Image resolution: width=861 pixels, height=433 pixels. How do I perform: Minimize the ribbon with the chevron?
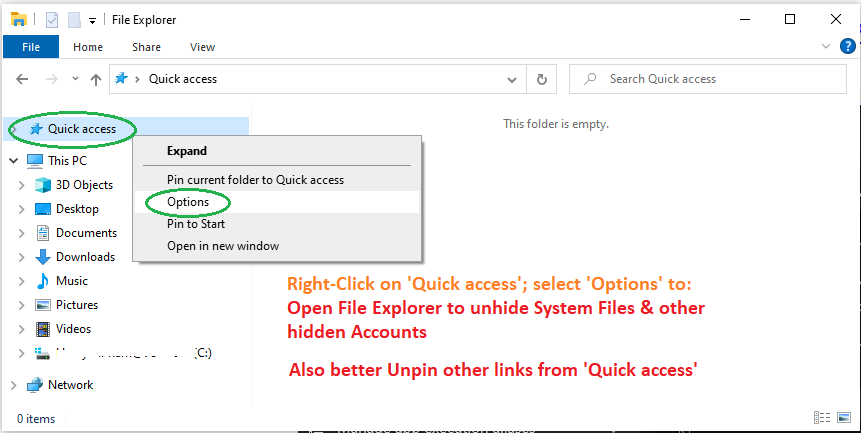click(x=825, y=47)
